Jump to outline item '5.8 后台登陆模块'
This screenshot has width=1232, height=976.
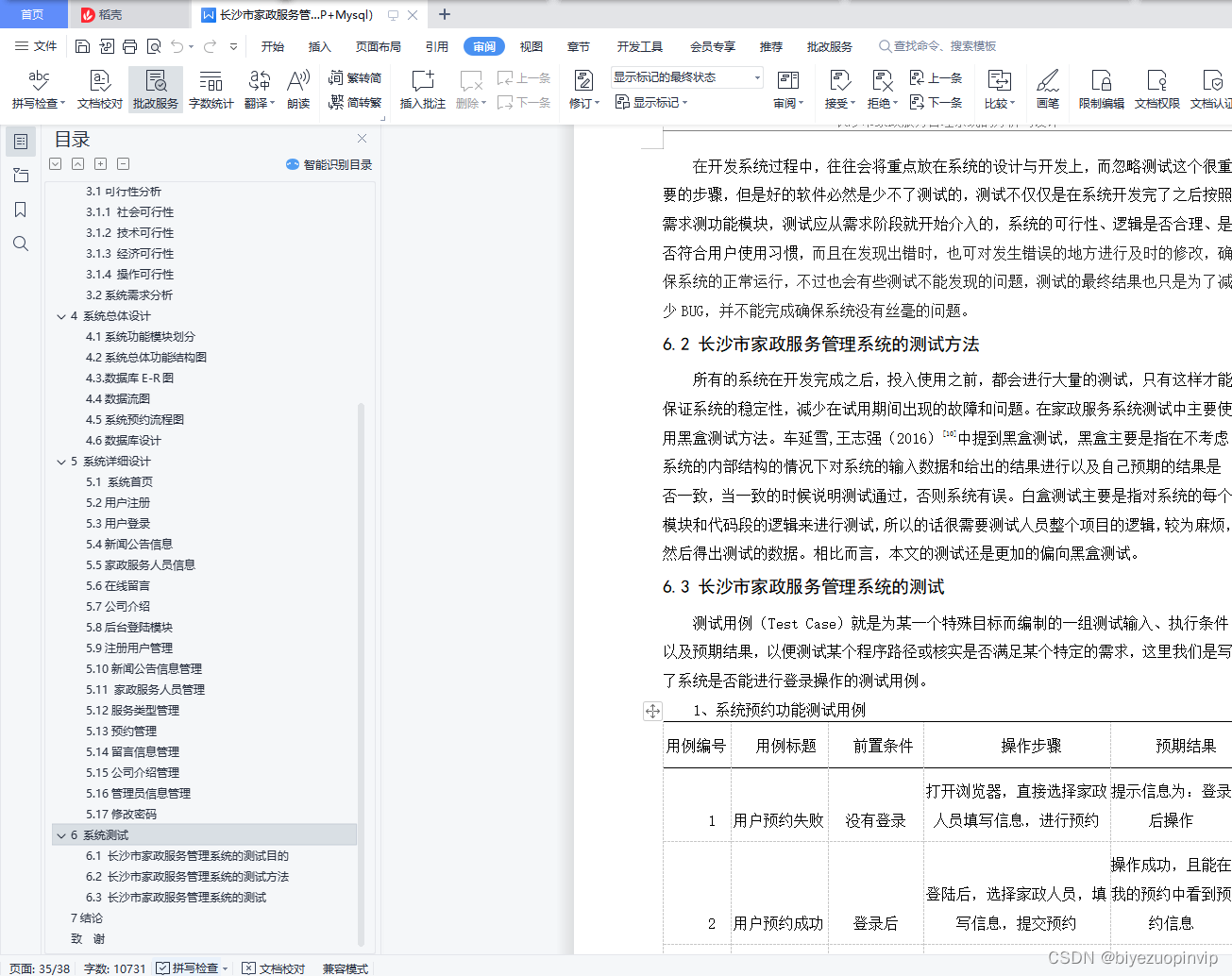pos(129,628)
